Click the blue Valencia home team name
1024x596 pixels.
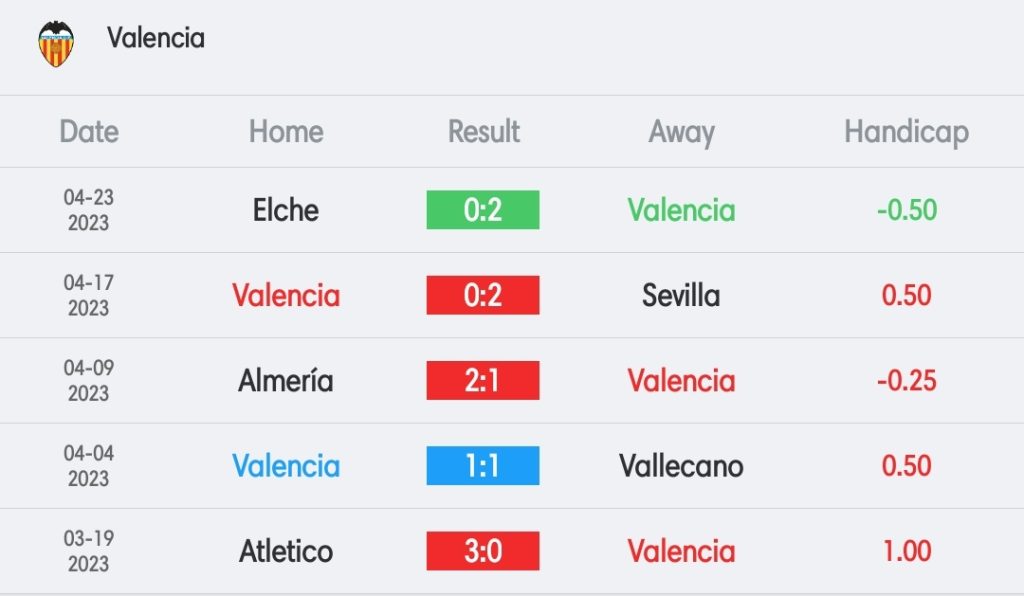tap(286, 466)
